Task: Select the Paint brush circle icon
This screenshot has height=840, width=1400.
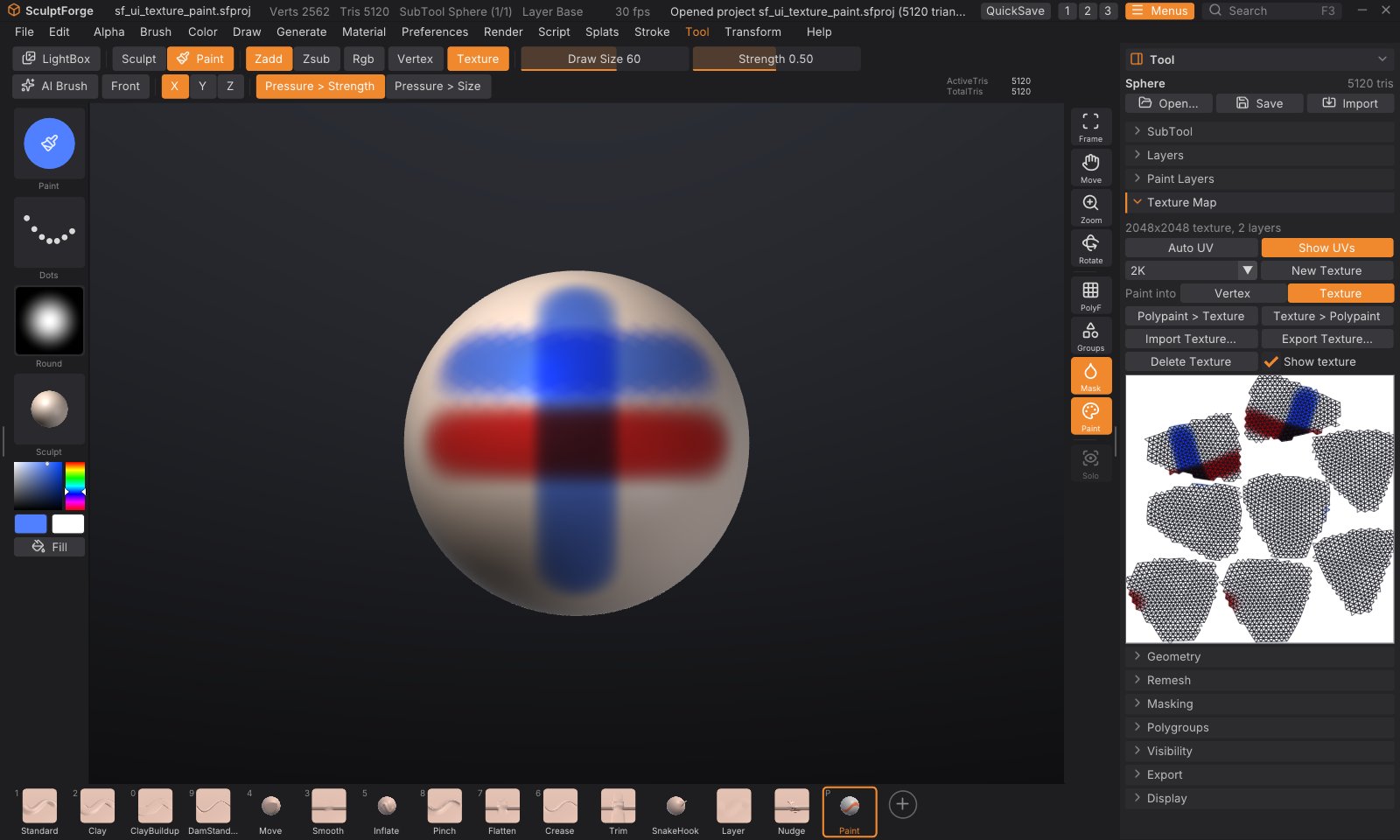Action: [49, 143]
